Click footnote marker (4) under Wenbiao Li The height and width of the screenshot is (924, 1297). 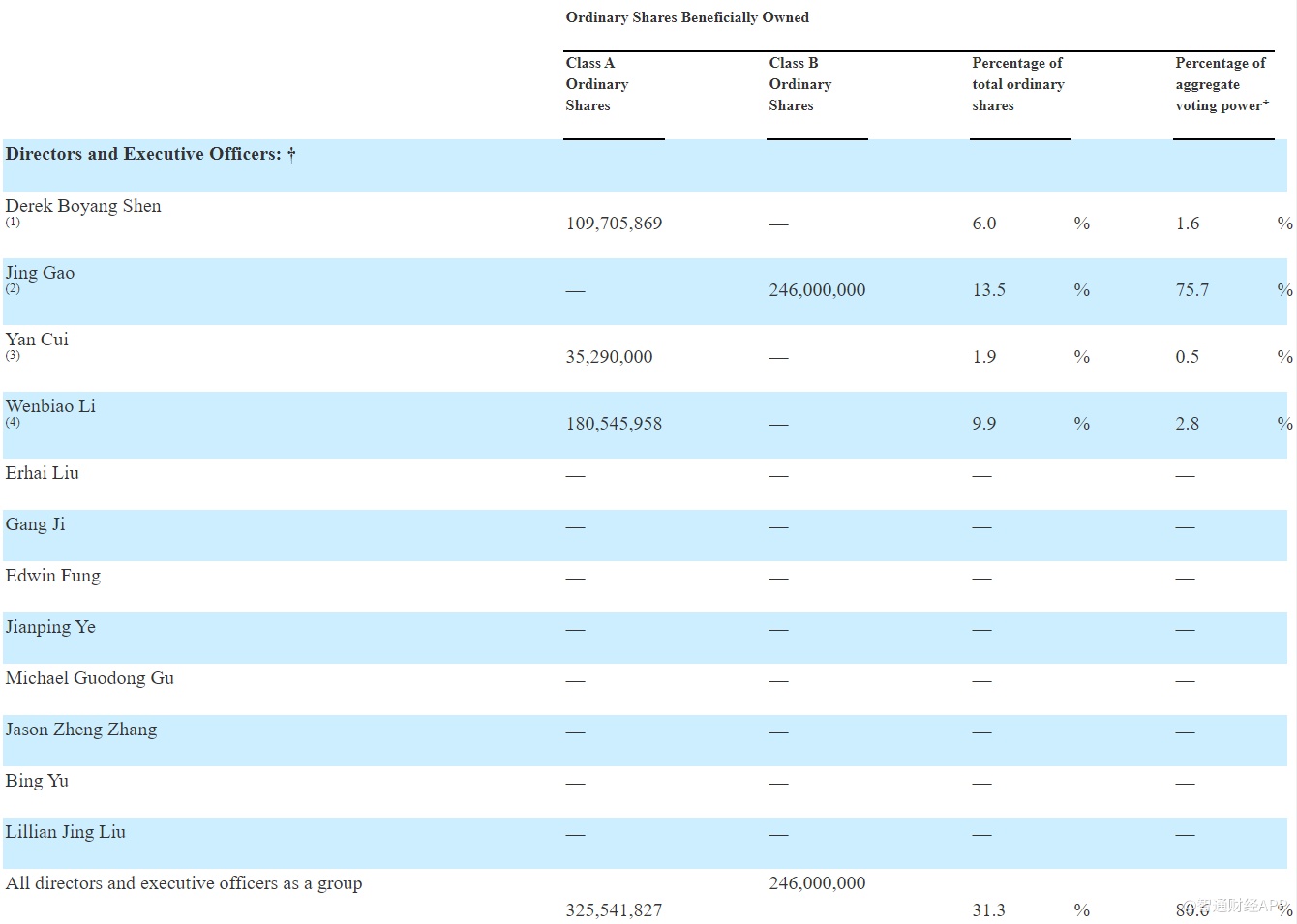[x=13, y=422]
